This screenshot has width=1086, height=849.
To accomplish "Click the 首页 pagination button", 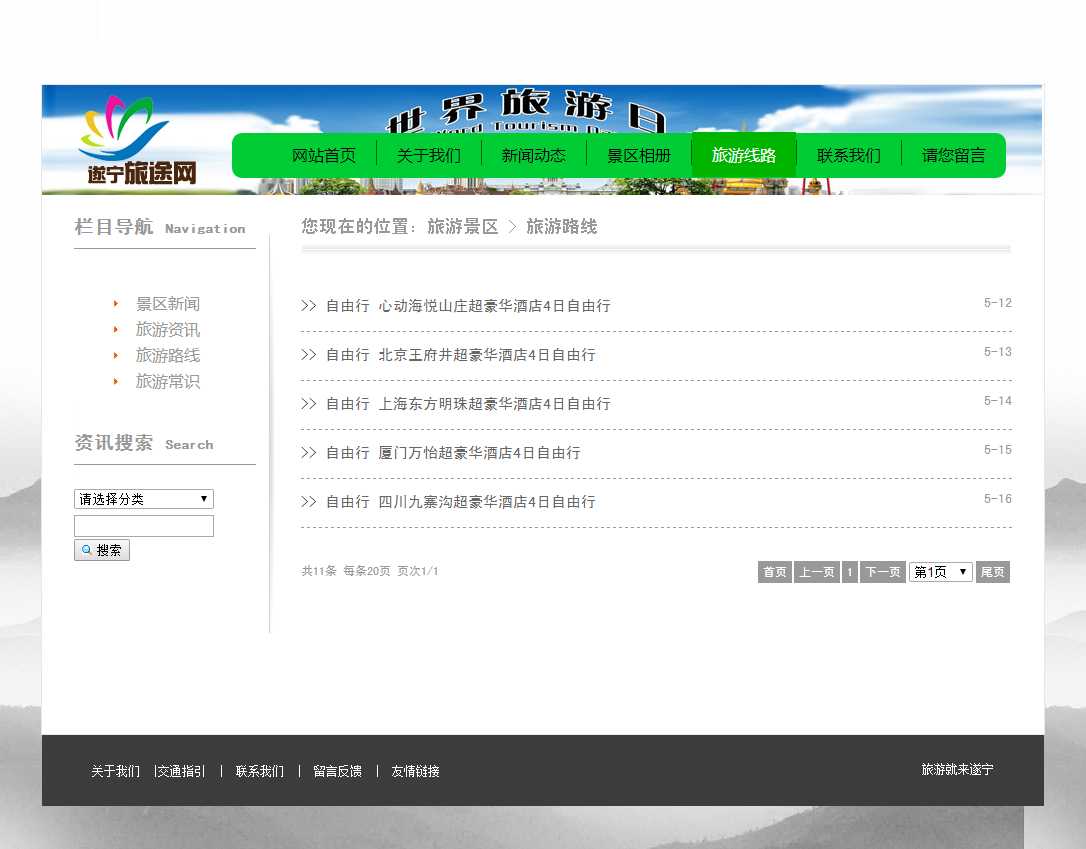I will point(774,572).
